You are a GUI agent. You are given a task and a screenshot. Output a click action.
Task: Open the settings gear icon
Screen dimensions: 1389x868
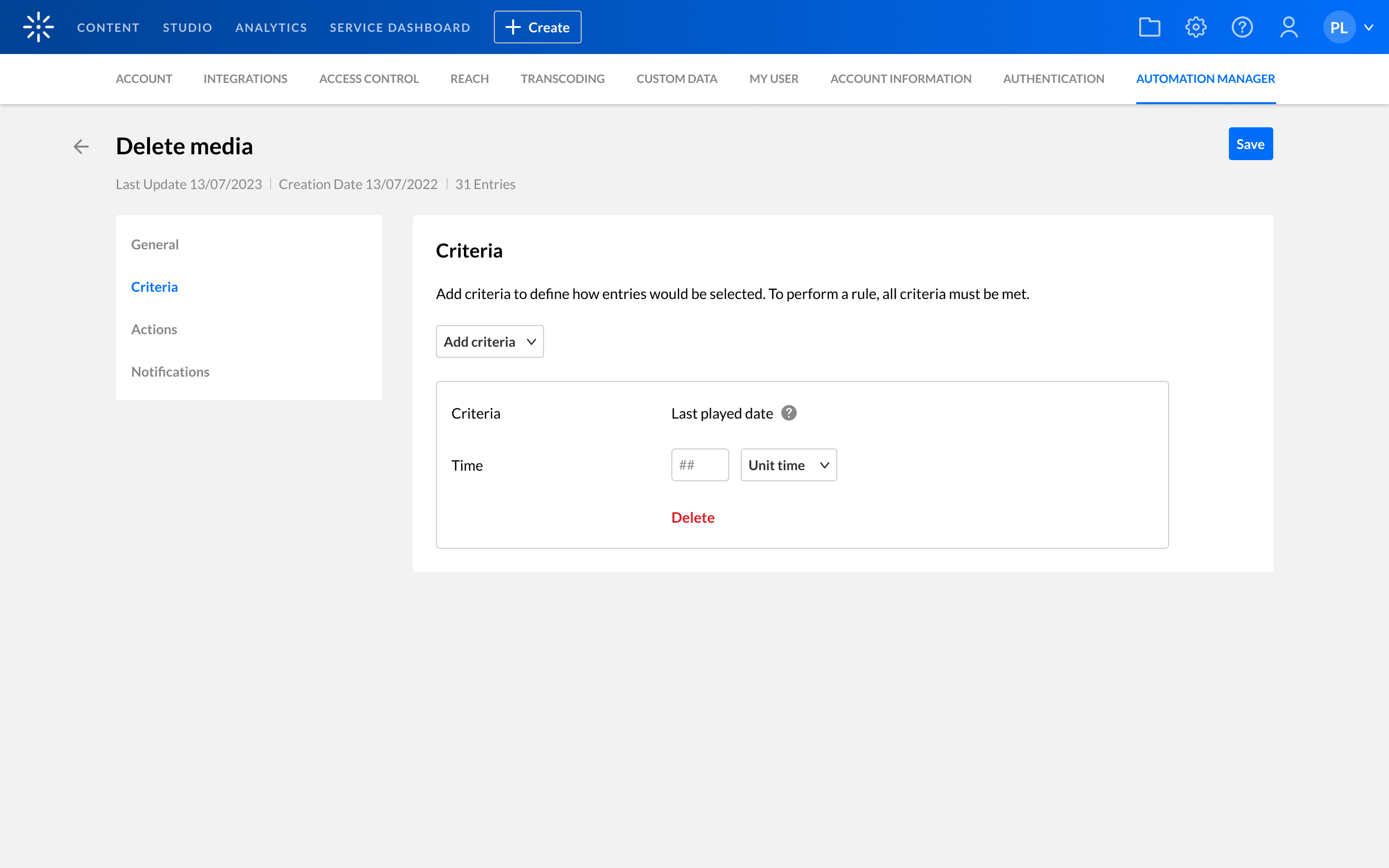[x=1196, y=27]
